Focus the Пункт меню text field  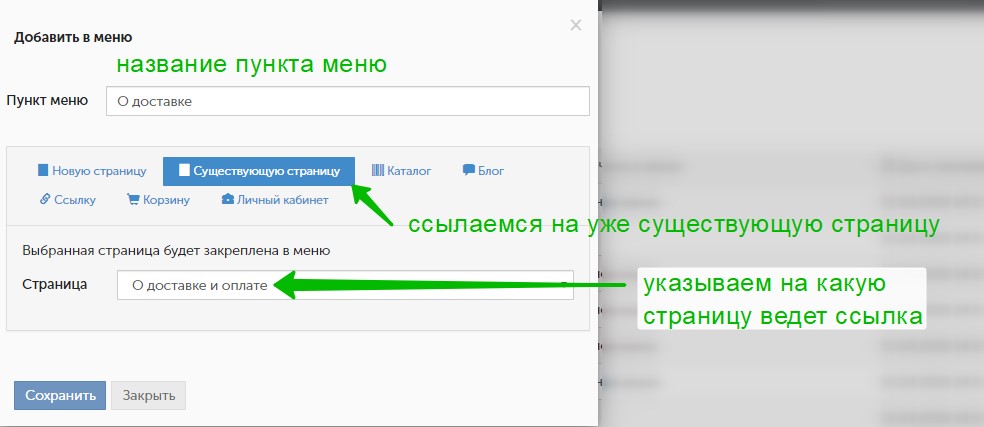point(348,101)
